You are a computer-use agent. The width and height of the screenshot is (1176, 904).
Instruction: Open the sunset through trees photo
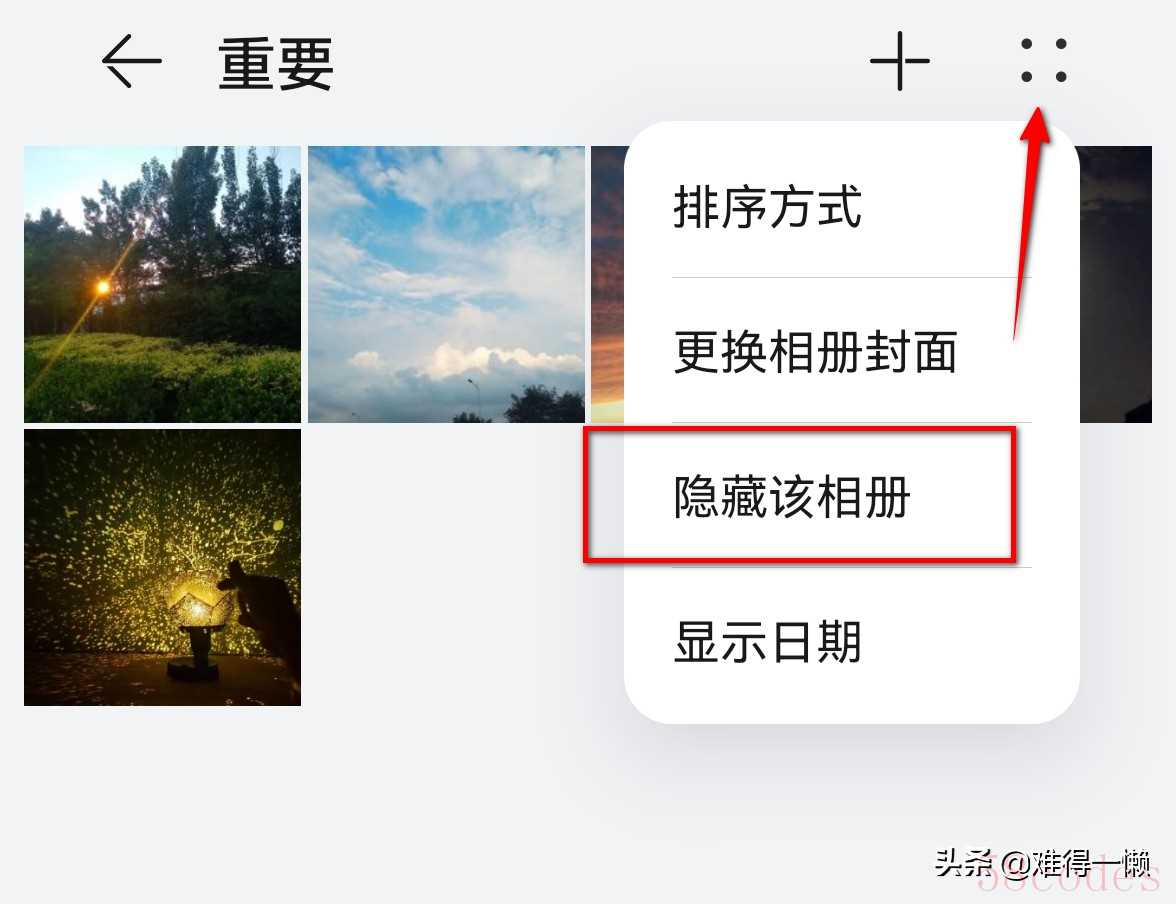(x=163, y=284)
